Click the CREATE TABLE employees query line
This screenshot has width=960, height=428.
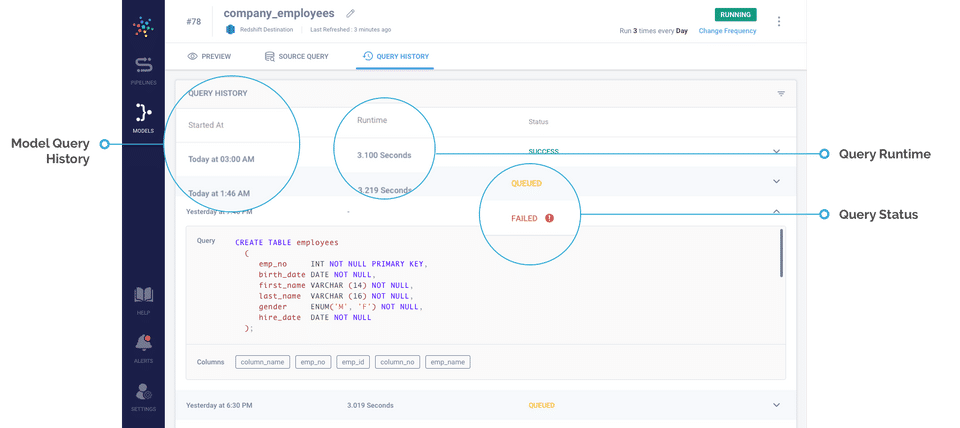click(x=287, y=242)
